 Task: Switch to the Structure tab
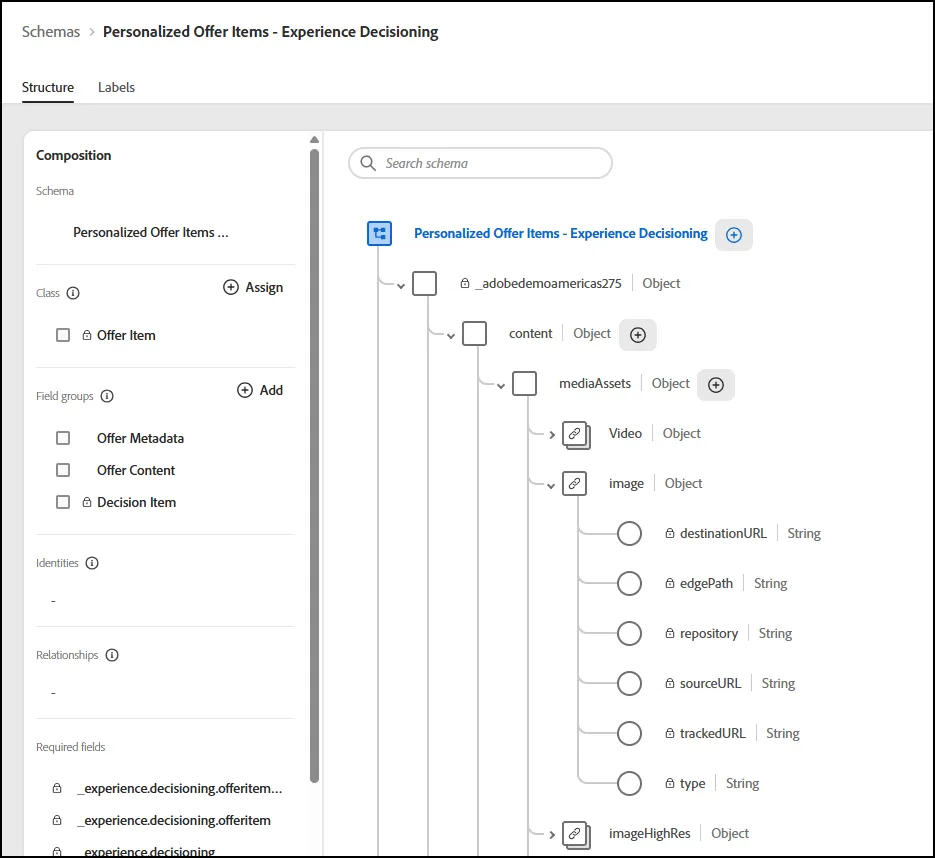[48, 88]
